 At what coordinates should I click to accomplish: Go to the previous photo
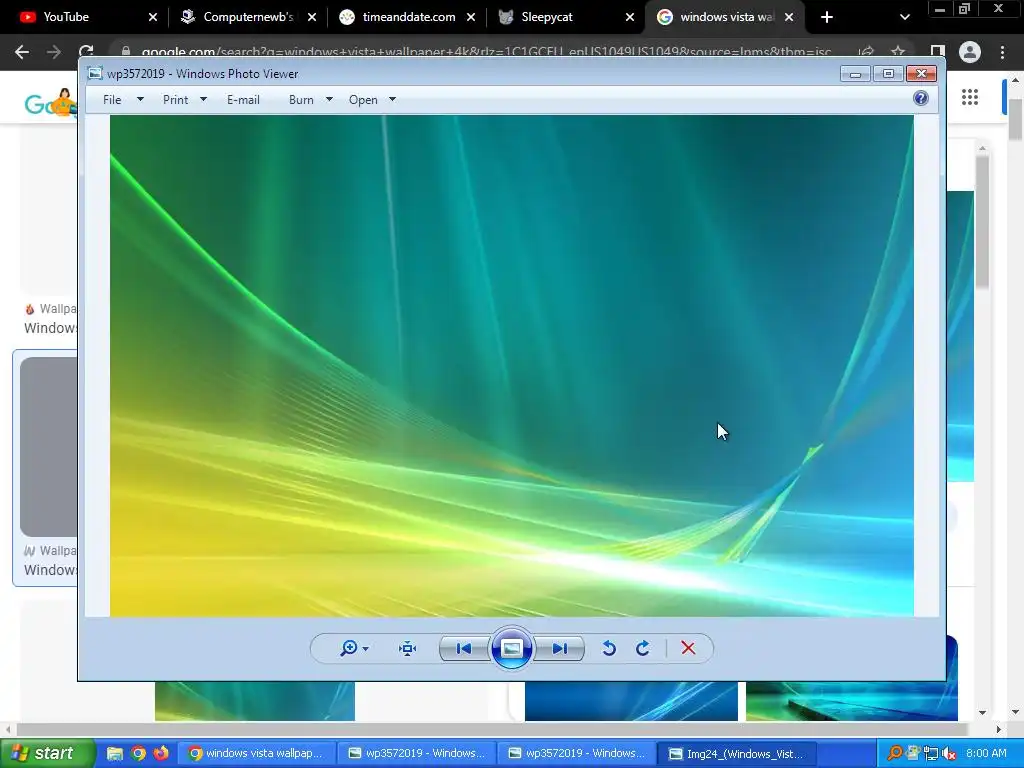[464, 648]
